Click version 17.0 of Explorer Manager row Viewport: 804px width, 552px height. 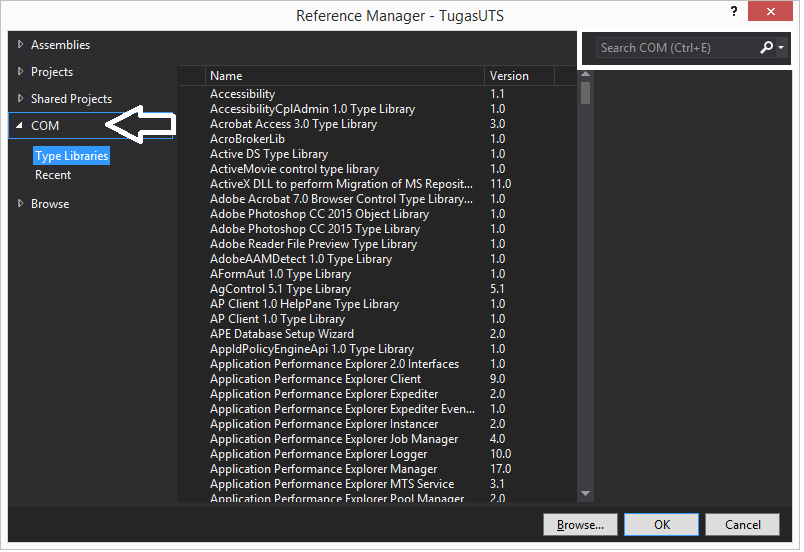500,469
